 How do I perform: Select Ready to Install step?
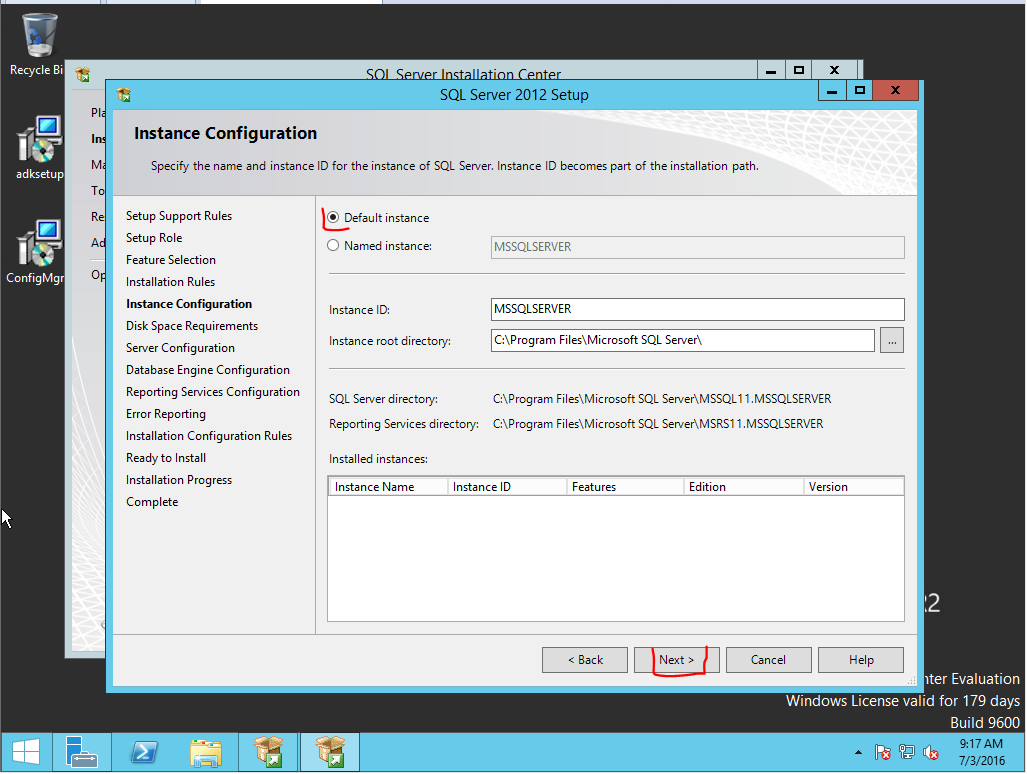point(166,458)
